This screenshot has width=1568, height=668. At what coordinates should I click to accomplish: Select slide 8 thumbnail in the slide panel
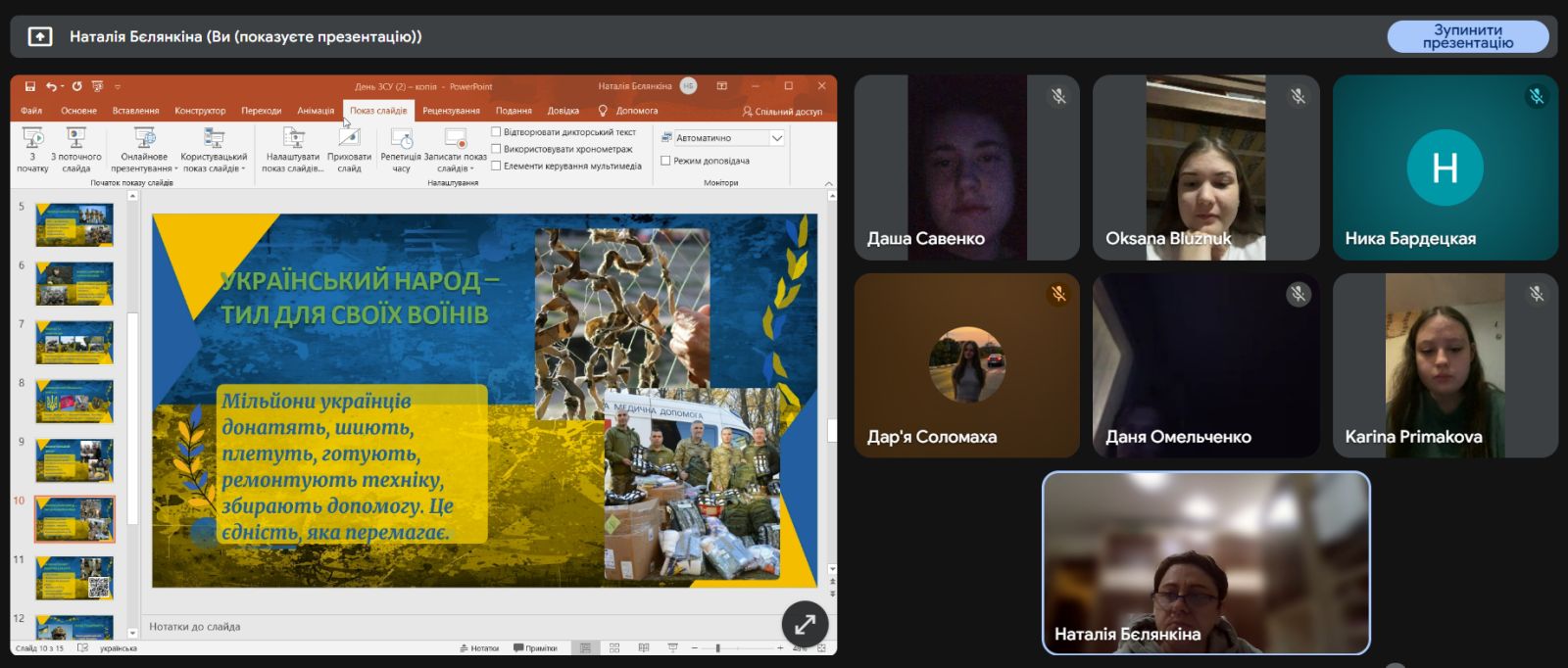tap(74, 401)
